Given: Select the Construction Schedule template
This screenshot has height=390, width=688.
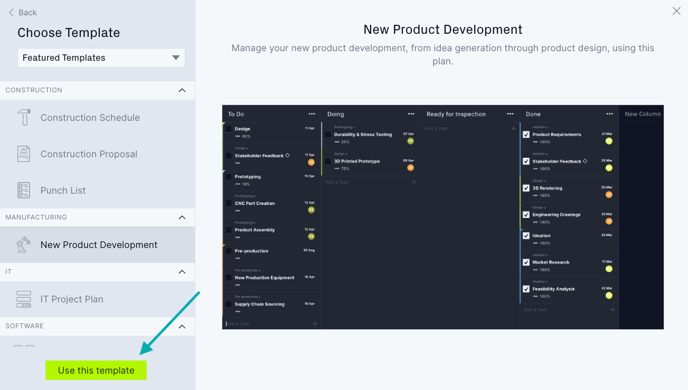Looking at the screenshot, I should coord(97,118).
